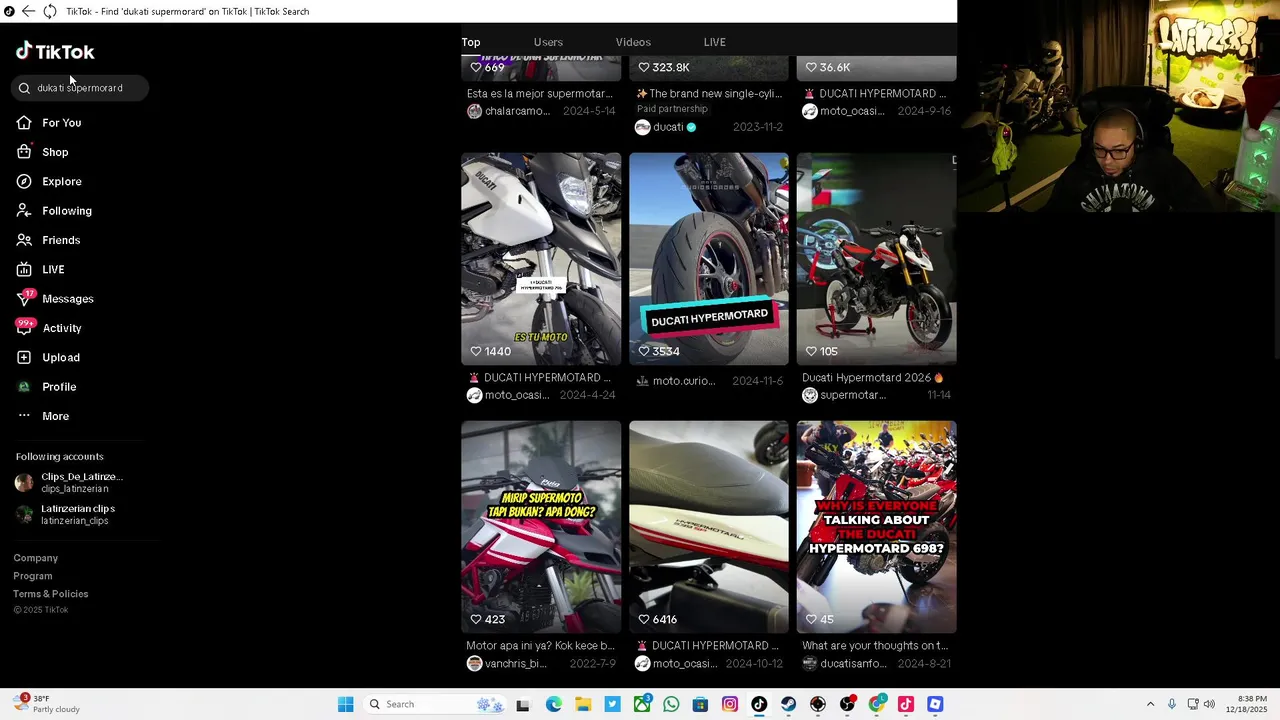Open Clips_De_Latinze followed account

click(x=69, y=482)
